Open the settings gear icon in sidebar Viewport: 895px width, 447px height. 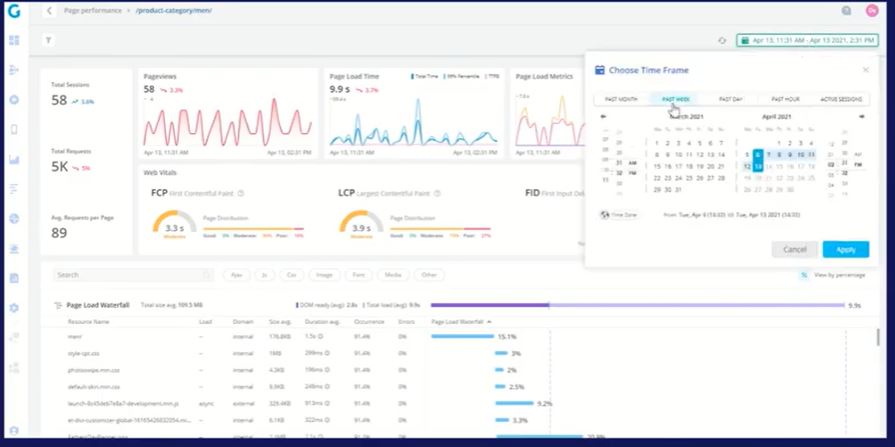click(x=14, y=308)
